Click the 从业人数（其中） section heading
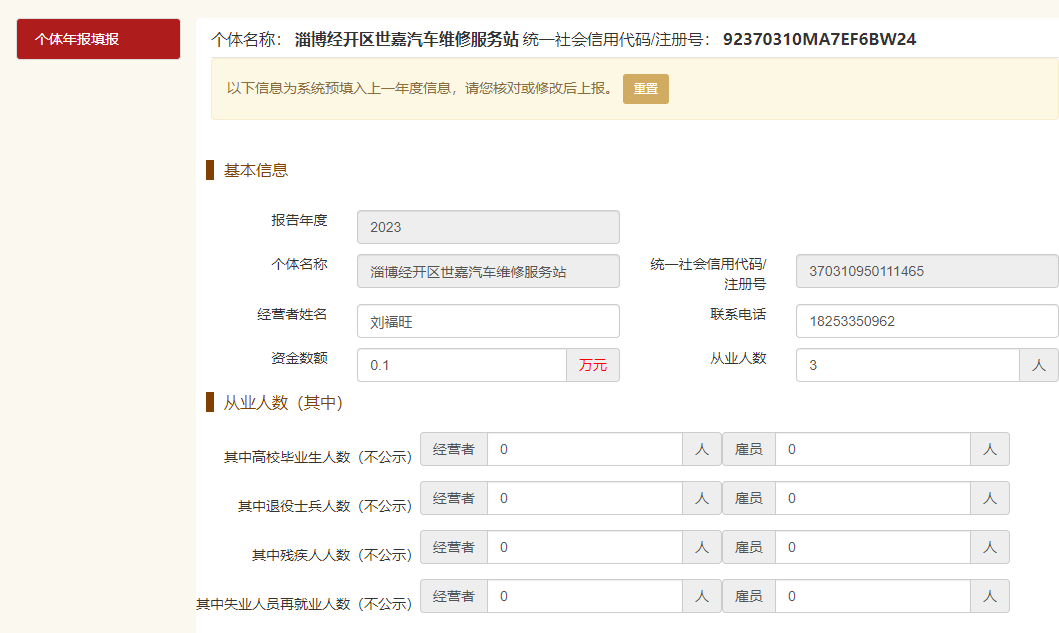1059x633 pixels. point(284,403)
